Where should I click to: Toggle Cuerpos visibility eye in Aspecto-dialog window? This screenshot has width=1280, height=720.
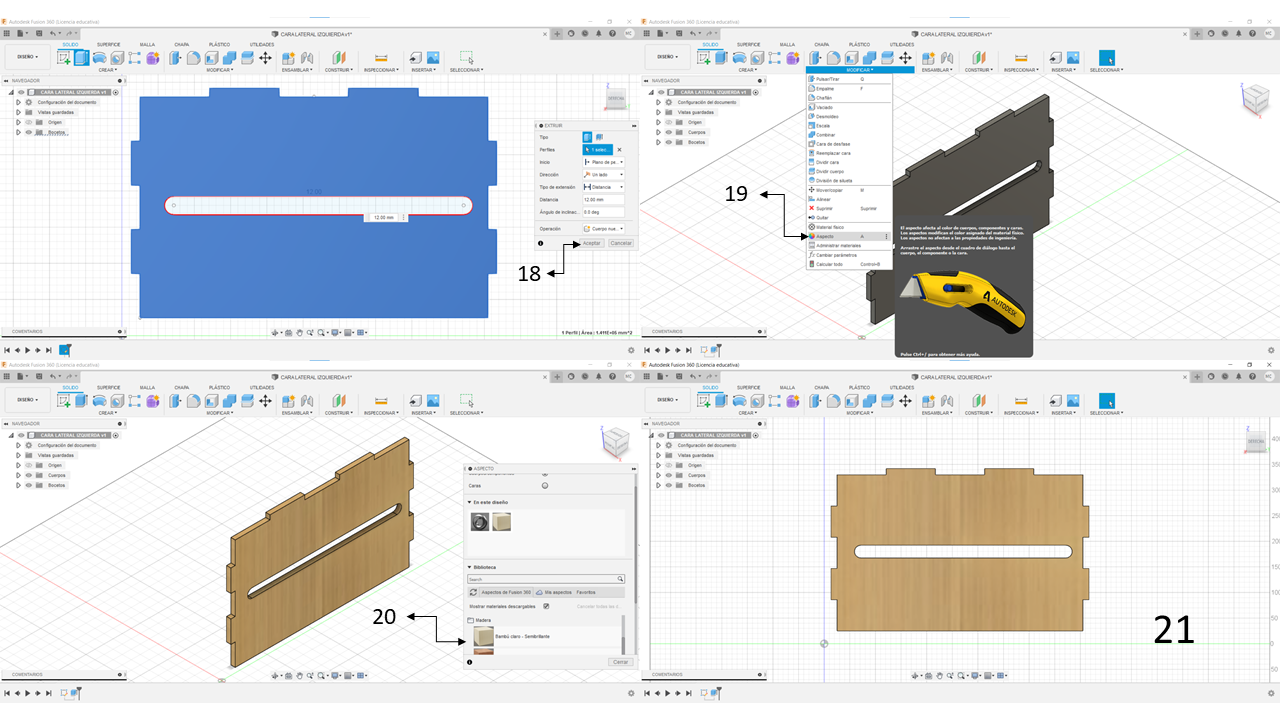coord(28,475)
